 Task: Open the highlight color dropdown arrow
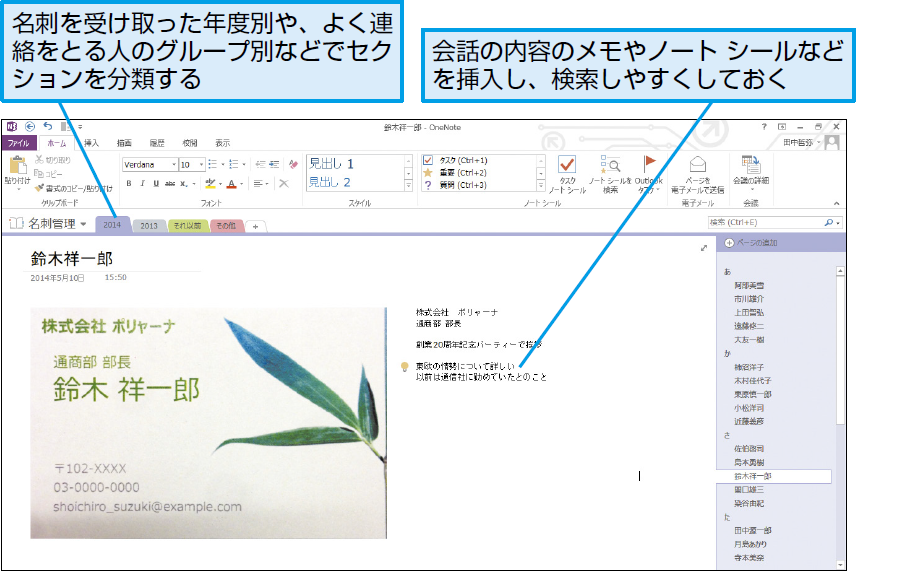(x=220, y=184)
